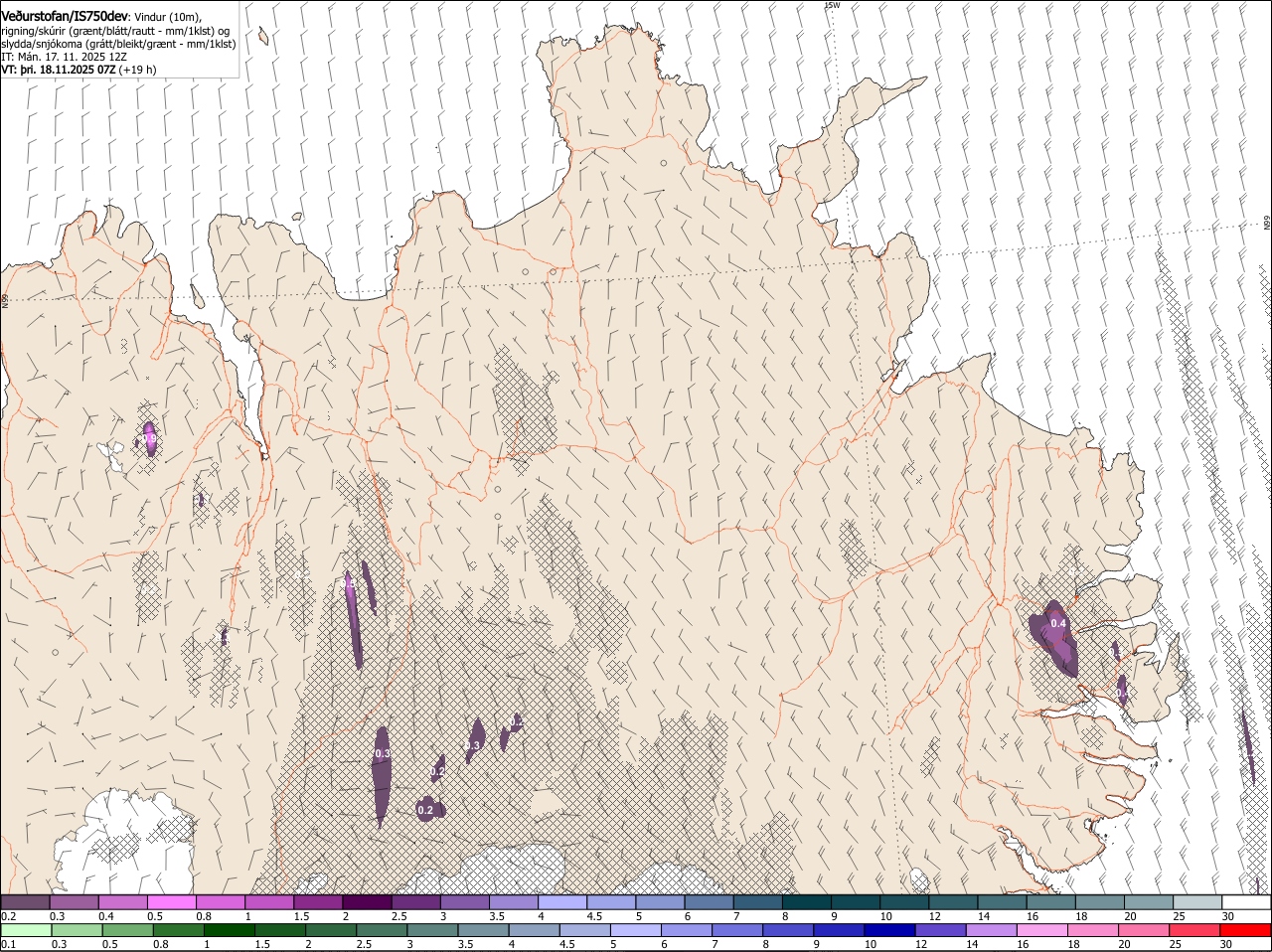Click the '(+19 h)' forecast offset text
The width and height of the screenshot is (1272, 952).
(x=138, y=70)
